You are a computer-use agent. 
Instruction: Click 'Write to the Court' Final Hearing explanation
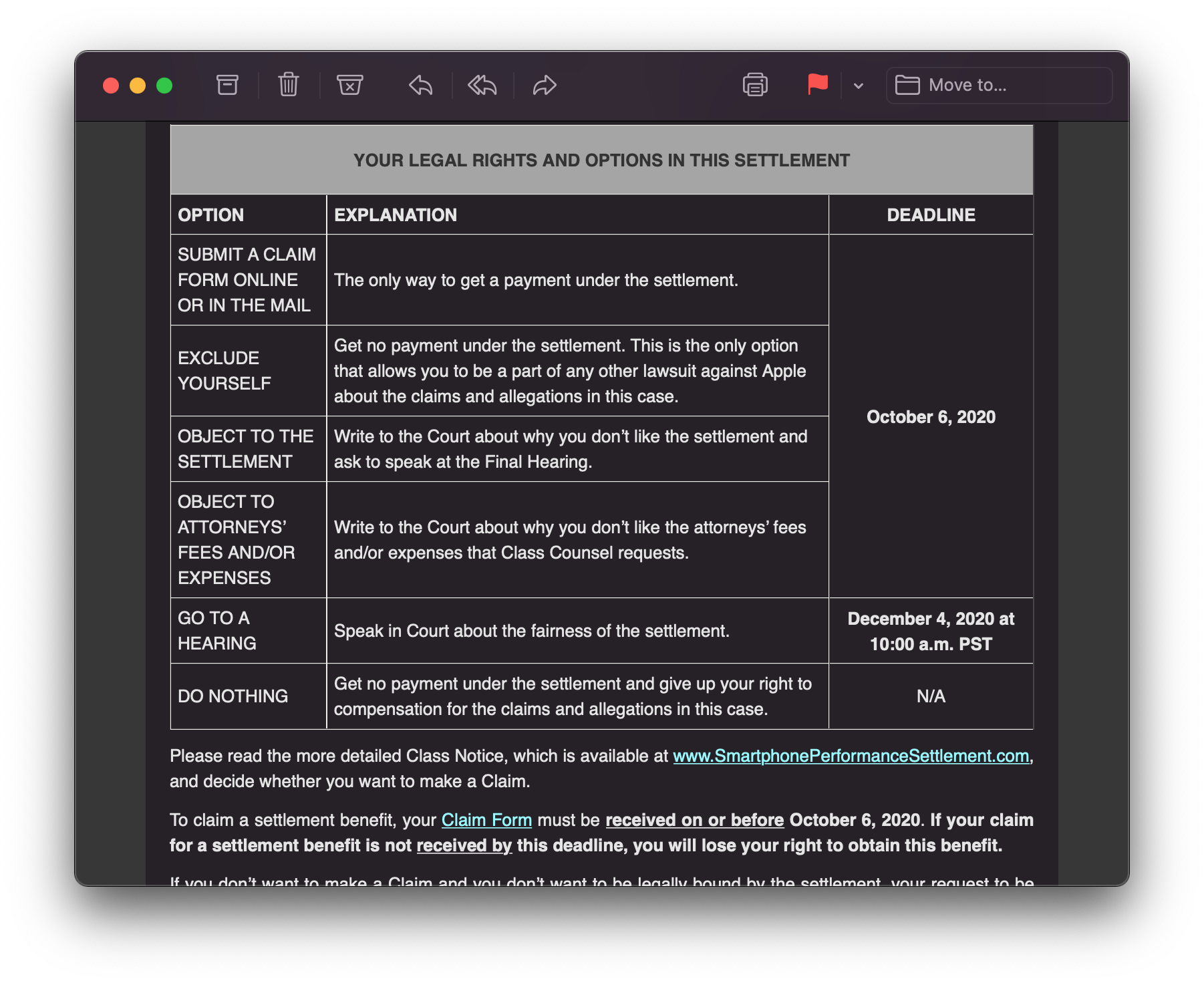(571, 449)
